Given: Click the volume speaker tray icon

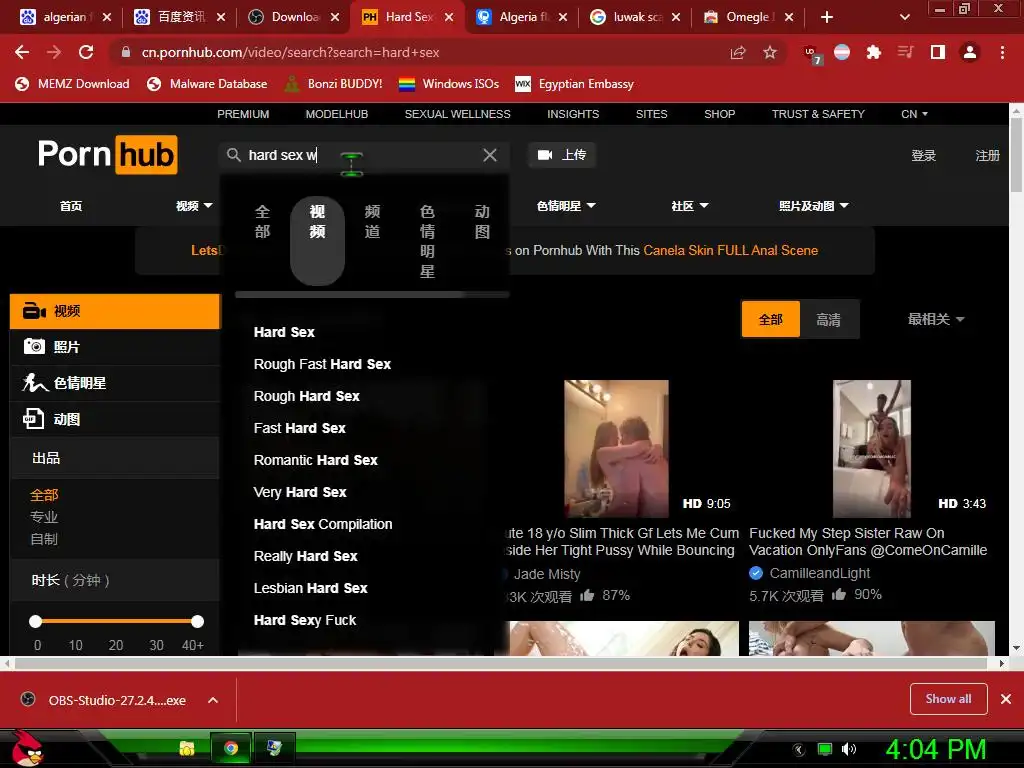Looking at the screenshot, I should (x=849, y=749).
